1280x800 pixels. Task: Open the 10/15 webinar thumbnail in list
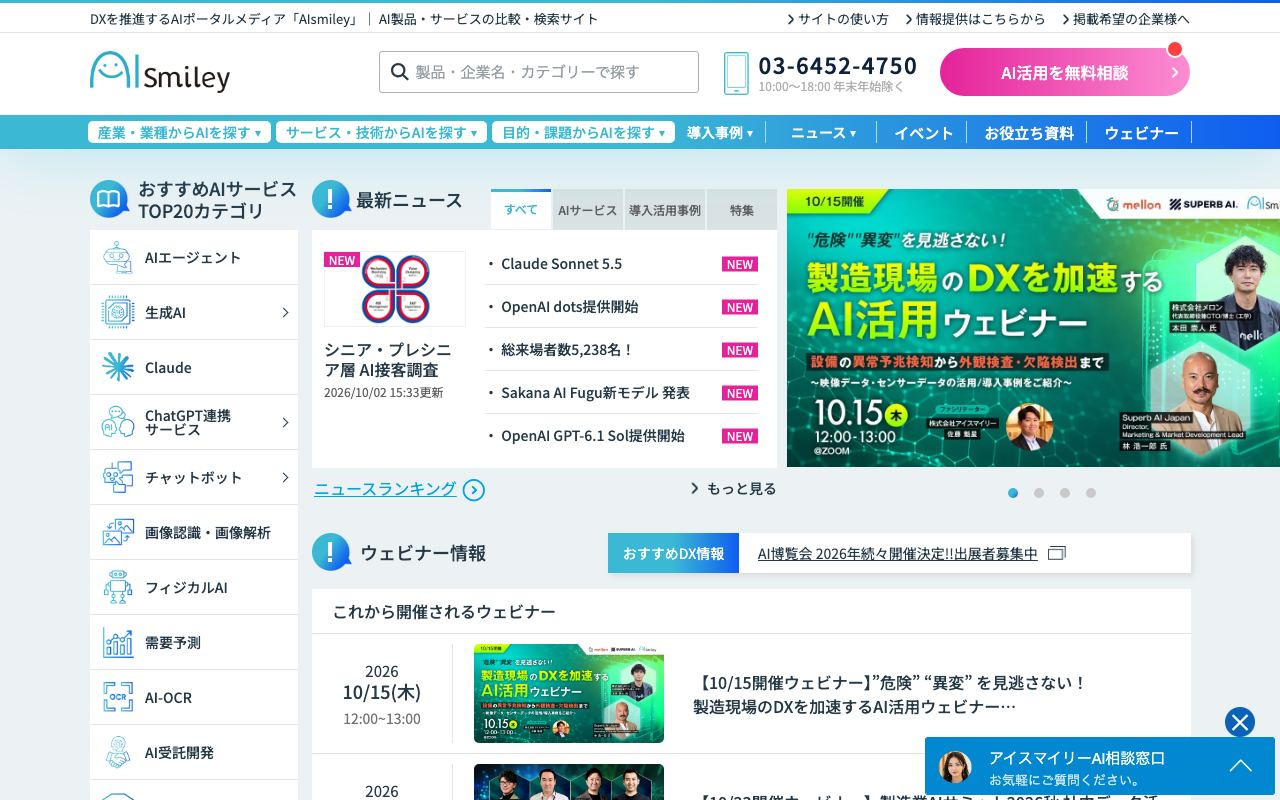(569, 693)
